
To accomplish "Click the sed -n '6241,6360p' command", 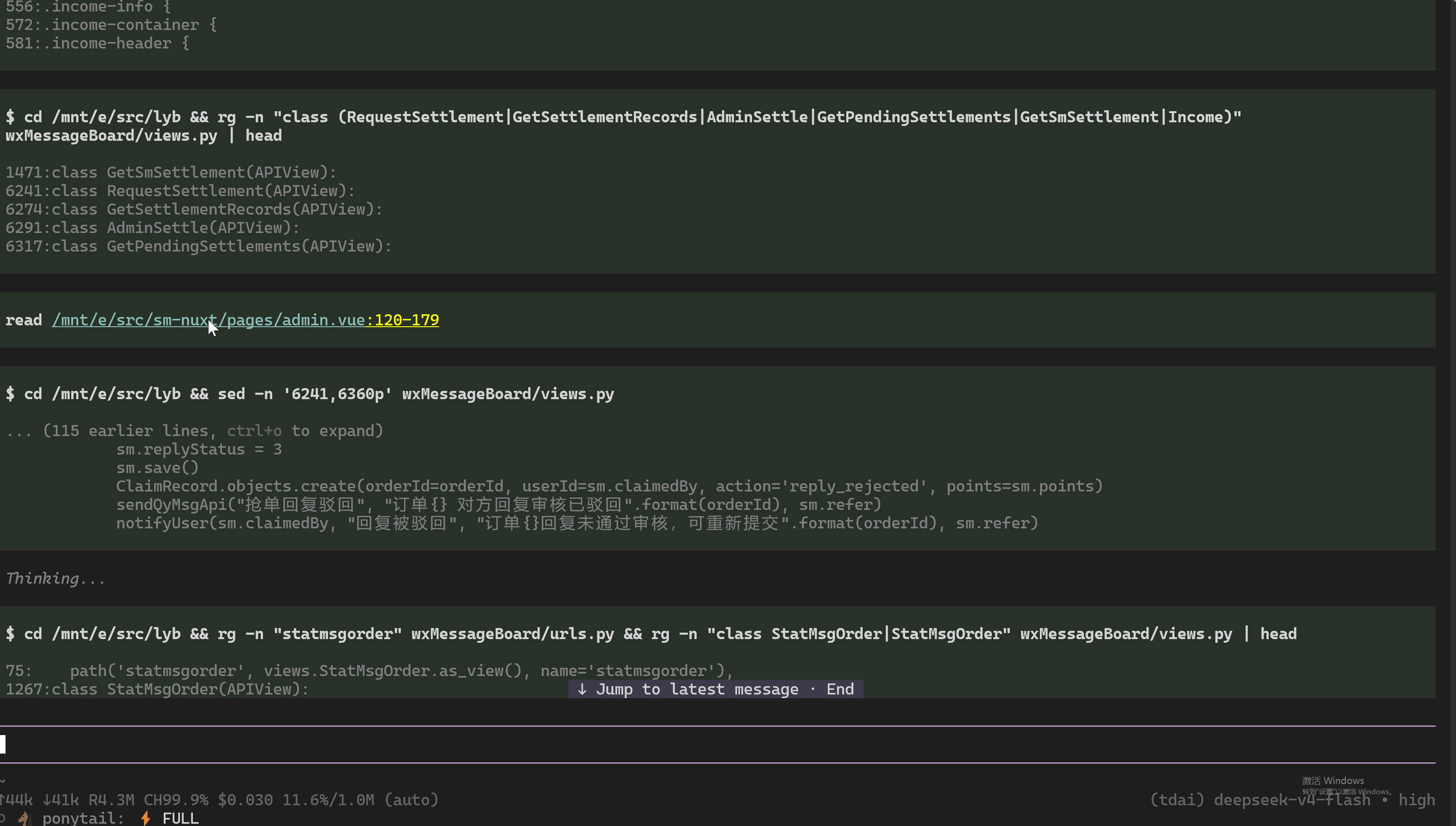I will click(310, 394).
